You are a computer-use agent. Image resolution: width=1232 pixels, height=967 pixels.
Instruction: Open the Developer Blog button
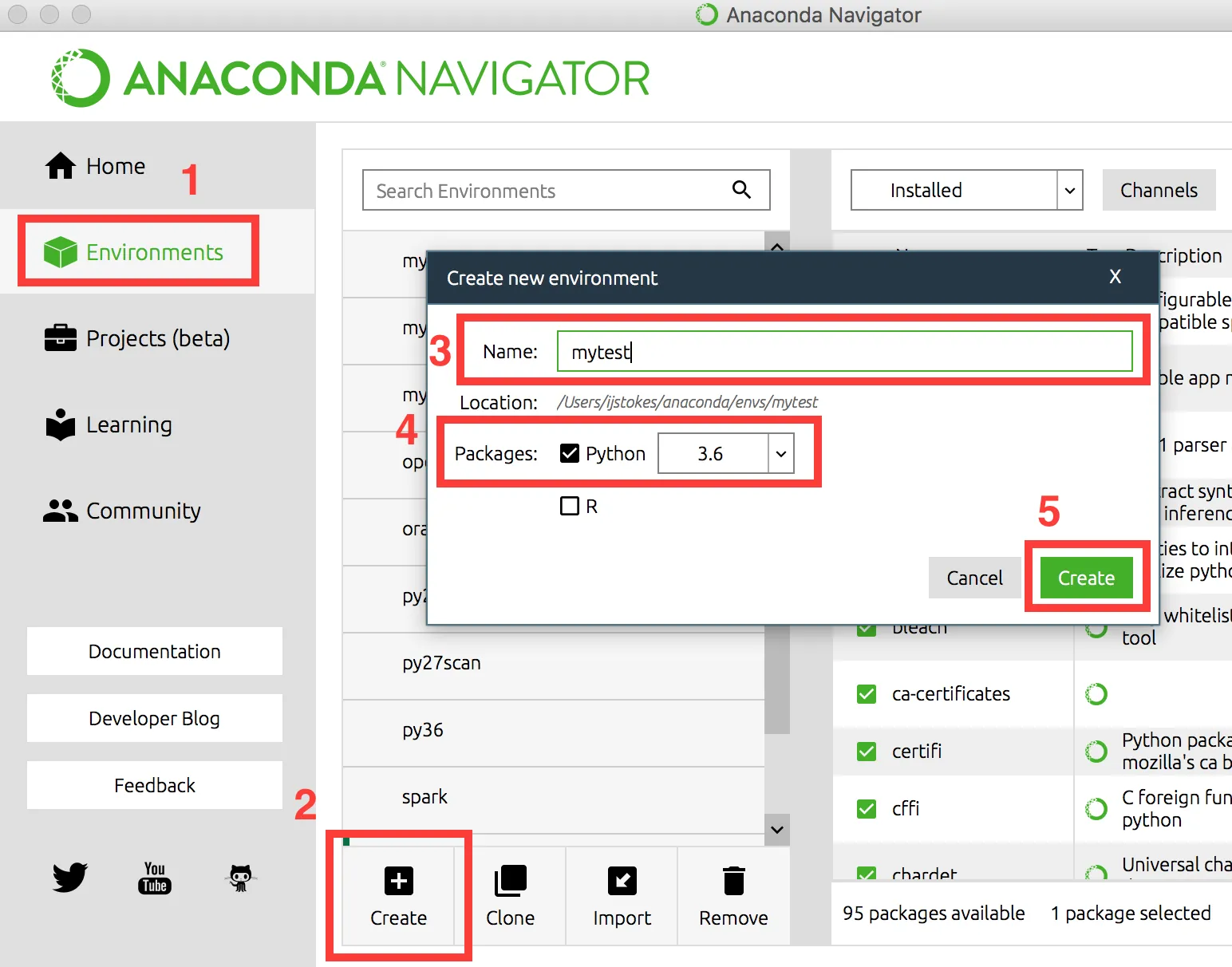click(x=155, y=718)
